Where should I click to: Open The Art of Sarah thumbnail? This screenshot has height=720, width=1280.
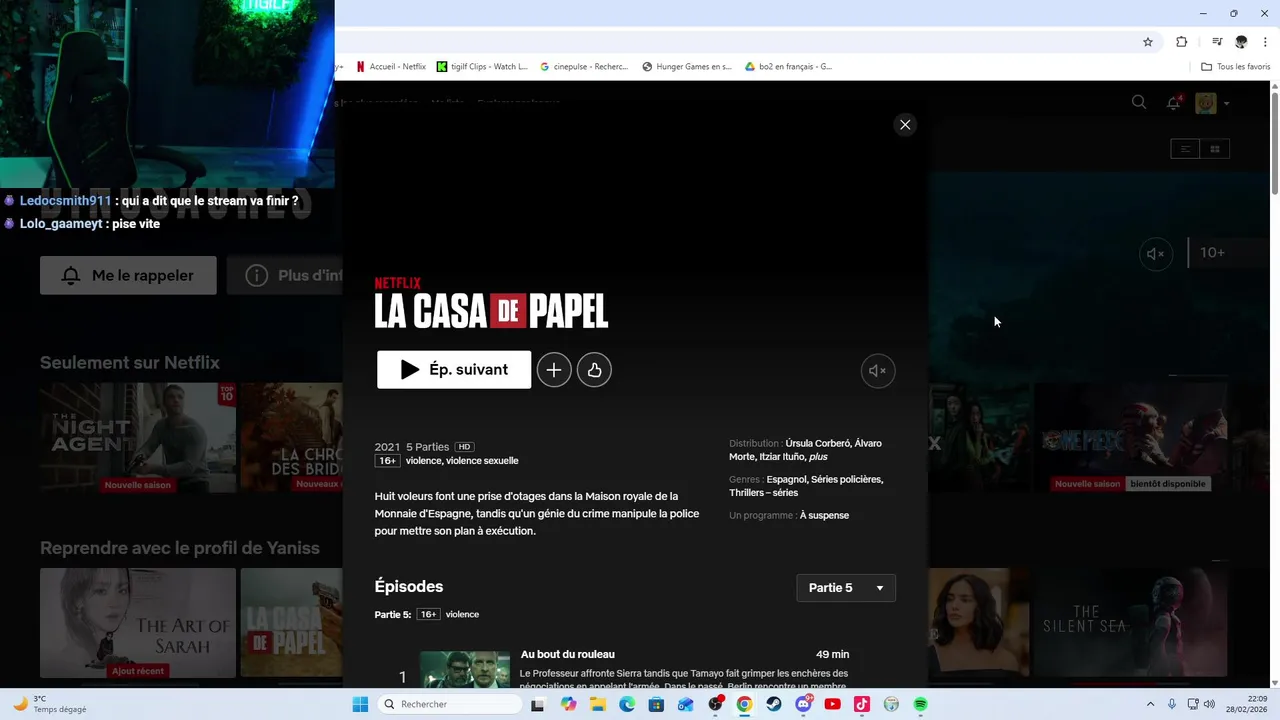[138, 623]
